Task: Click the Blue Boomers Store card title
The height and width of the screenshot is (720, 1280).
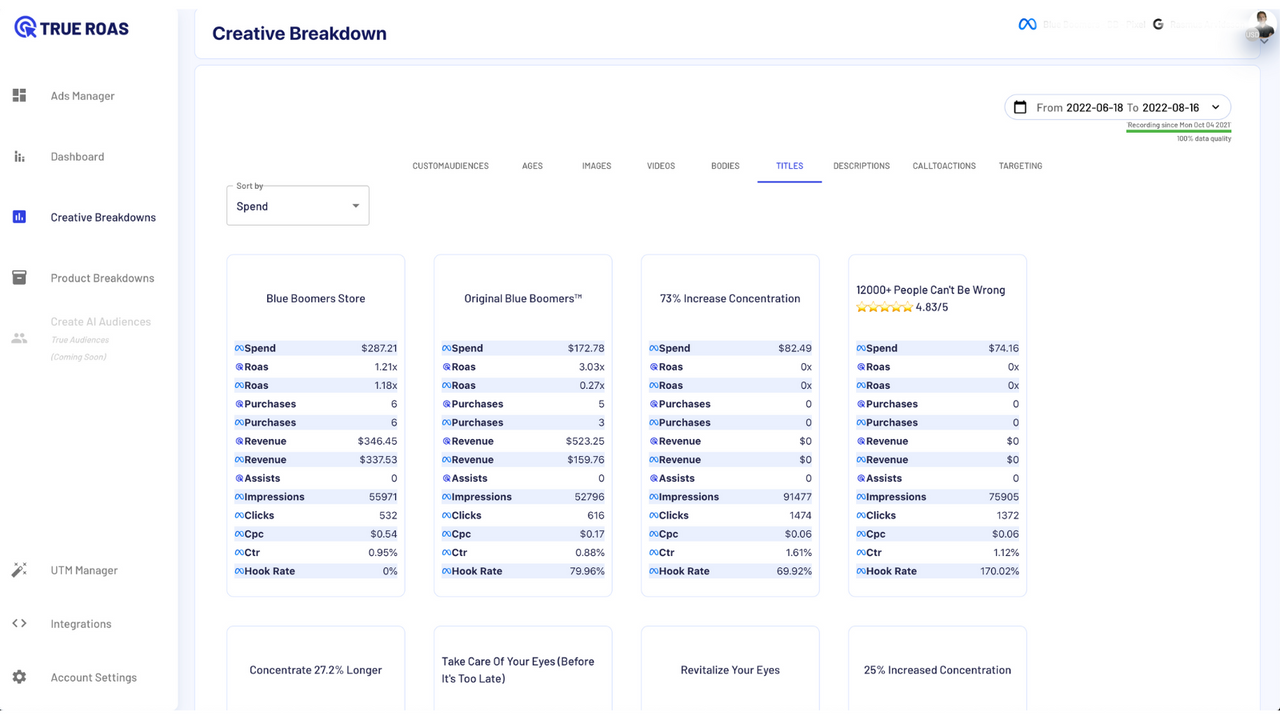Action: (x=315, y=298)
